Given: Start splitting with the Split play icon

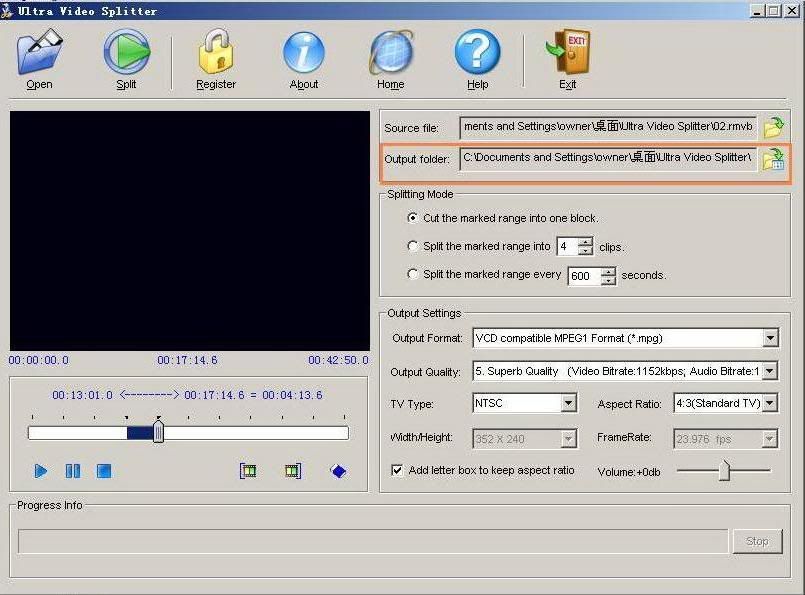Looking at the screenshot, I should pos(126,51).
